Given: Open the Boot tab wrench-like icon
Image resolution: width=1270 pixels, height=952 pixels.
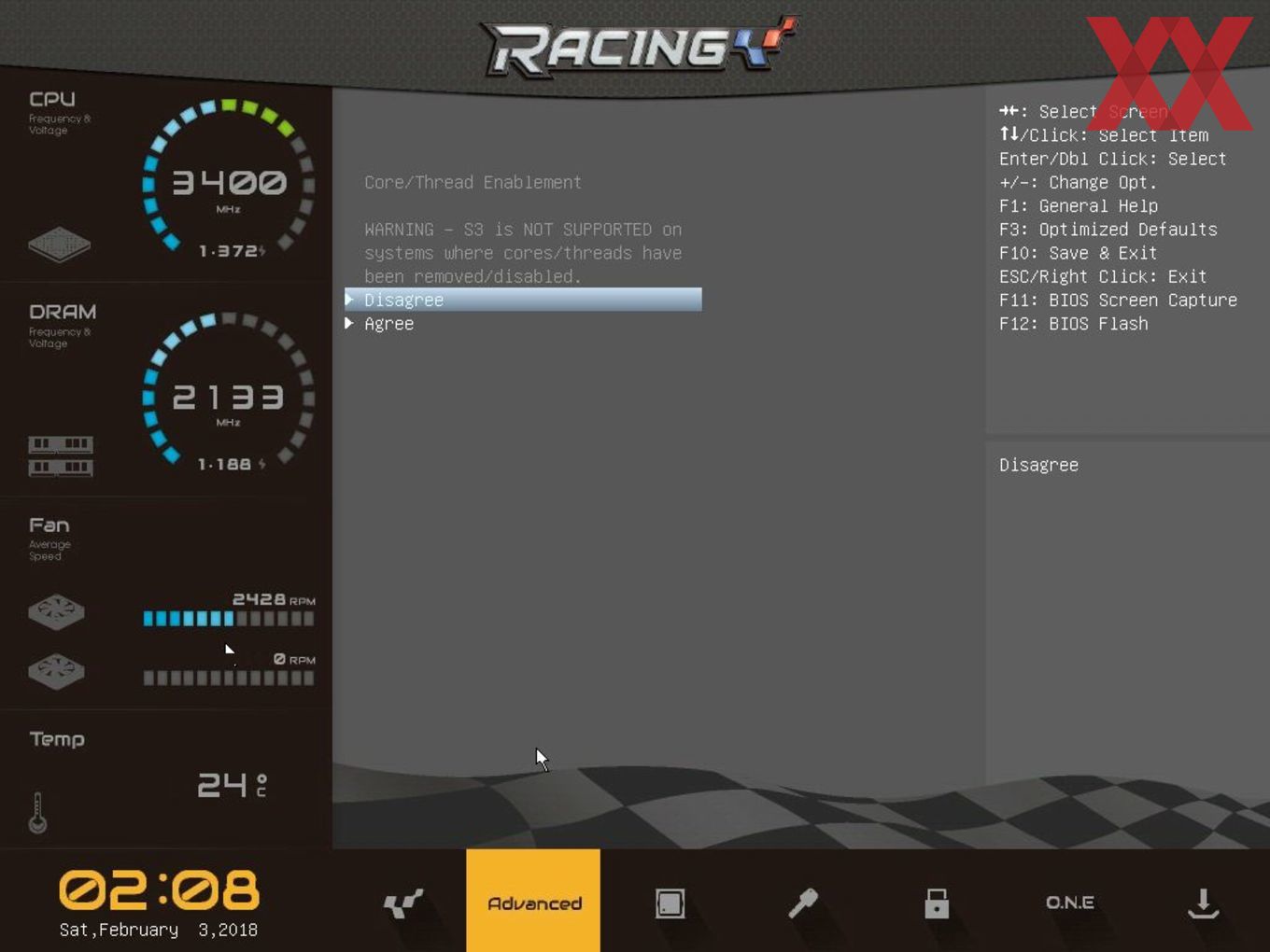Looking at the screenshot, I should [x=803, y=903].
